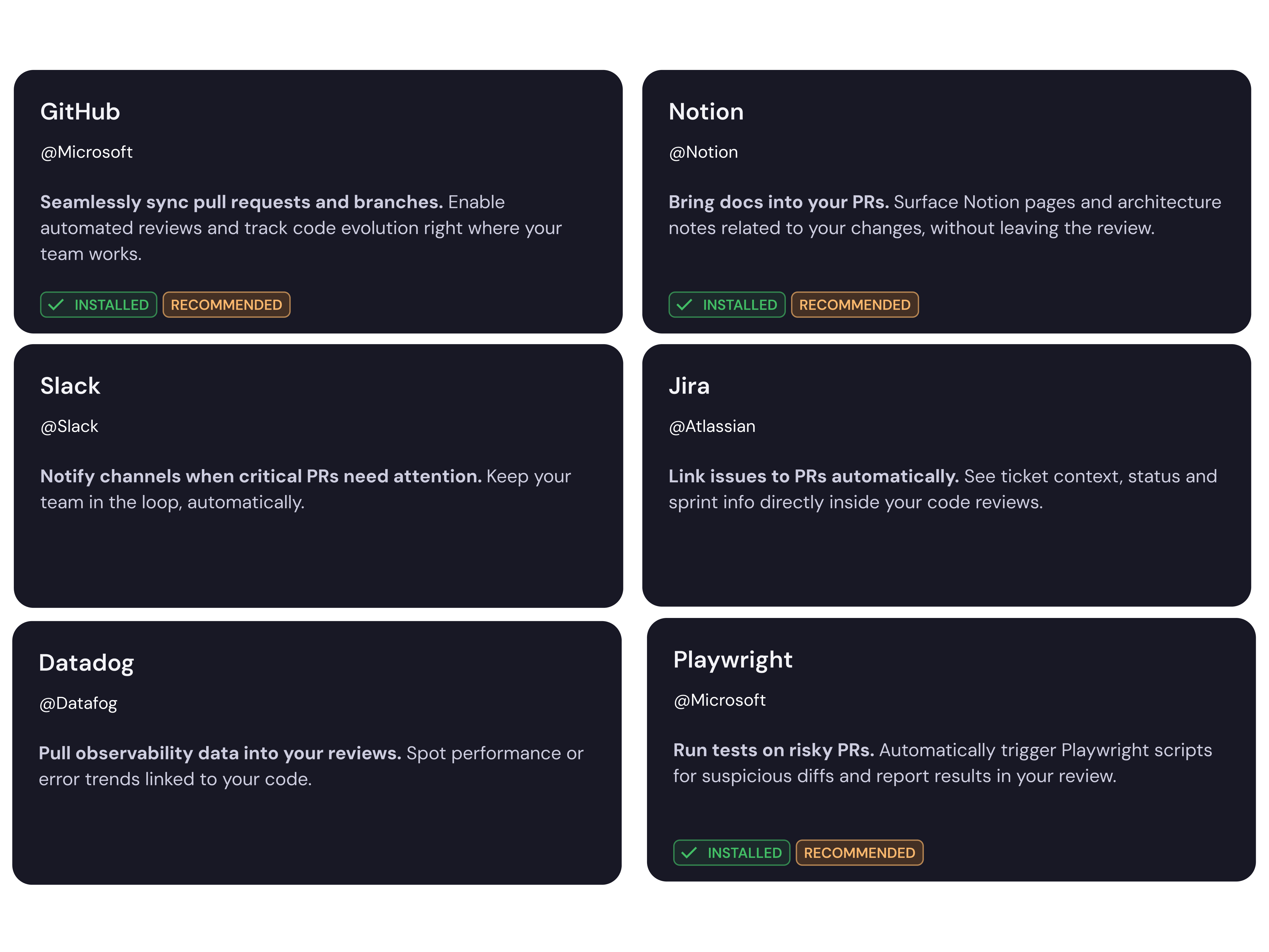Click the GitHub card title
Image resolution: width=1269 pixels, height=952 pixels.
coord(80,111)
